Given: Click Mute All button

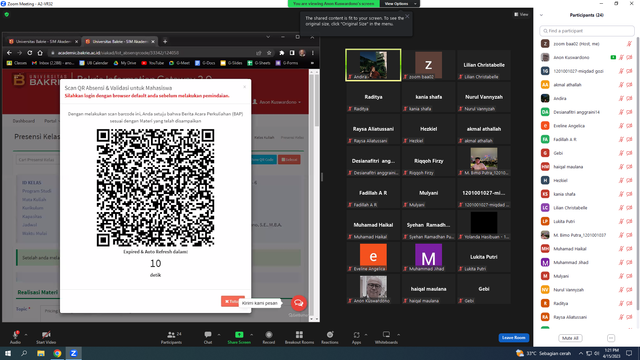Looking at the screenshot, I should point(570,338).
